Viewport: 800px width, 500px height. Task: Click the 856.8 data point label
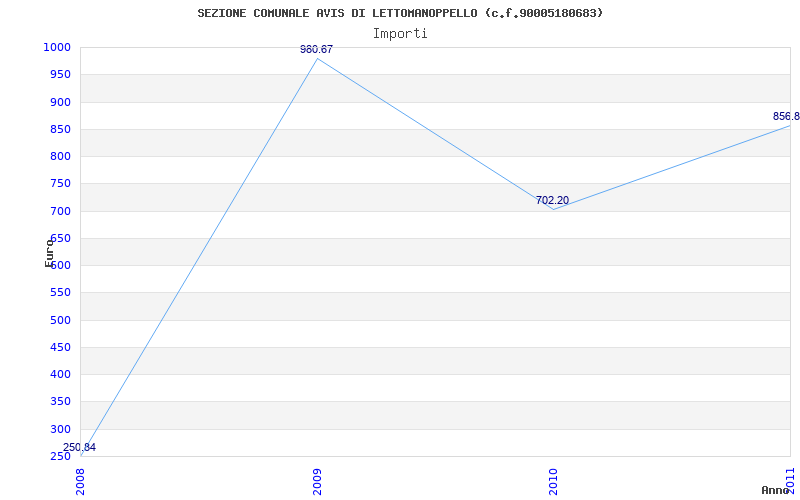tap(786, 116)
